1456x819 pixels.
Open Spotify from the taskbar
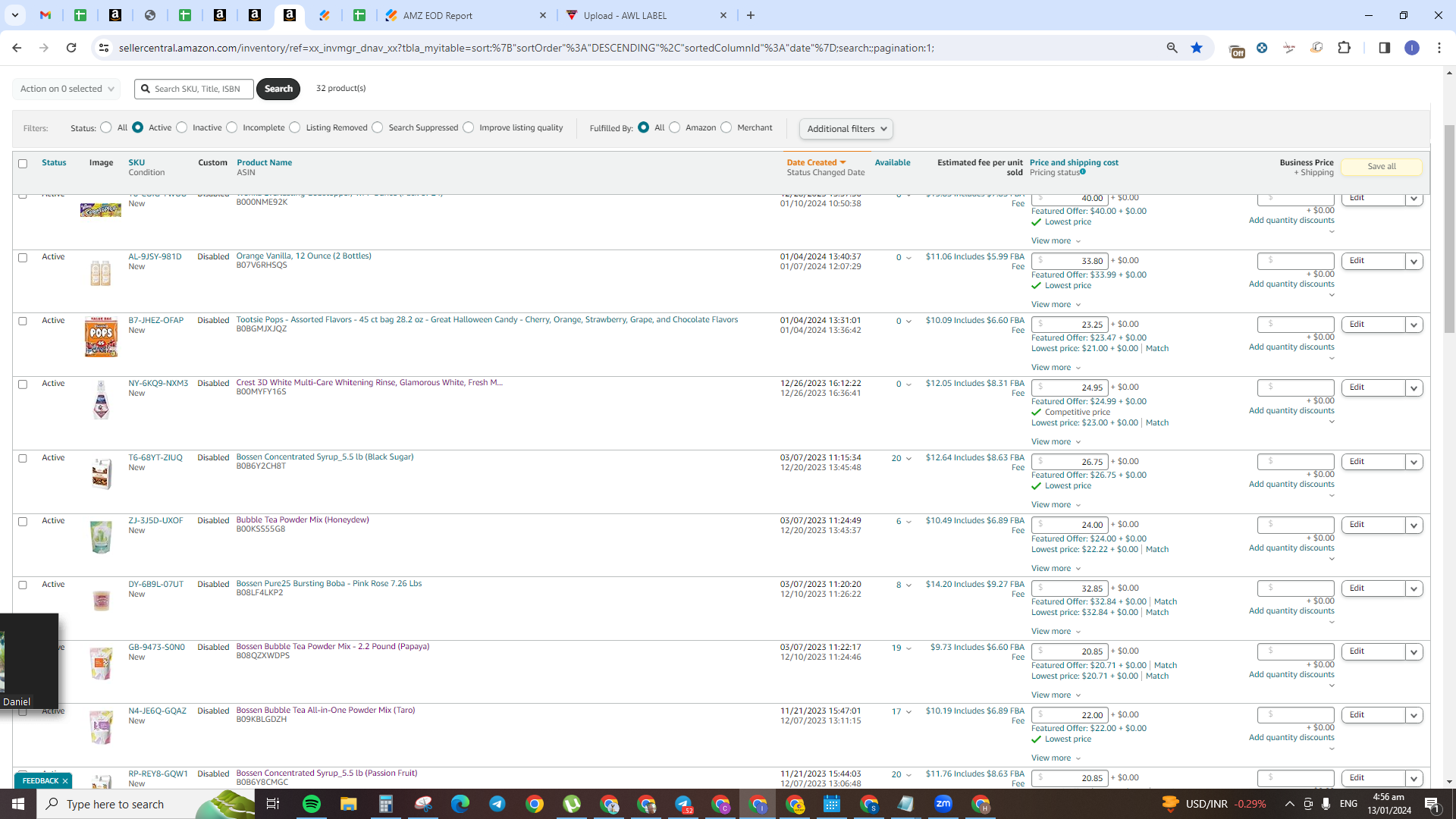click(312, 804)
